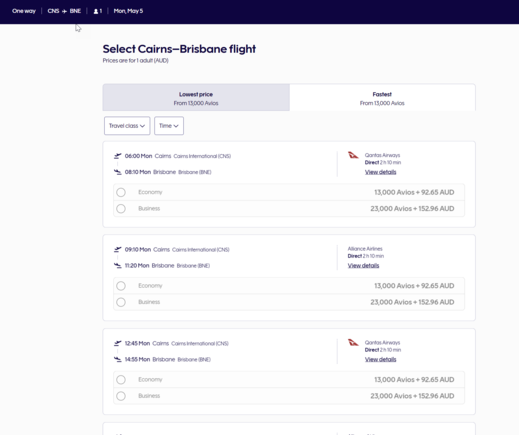This screenshot has width=519, height=435.
Task: Click the arrival plane icon beside 08:10 Mon
Action: (118, 172)
